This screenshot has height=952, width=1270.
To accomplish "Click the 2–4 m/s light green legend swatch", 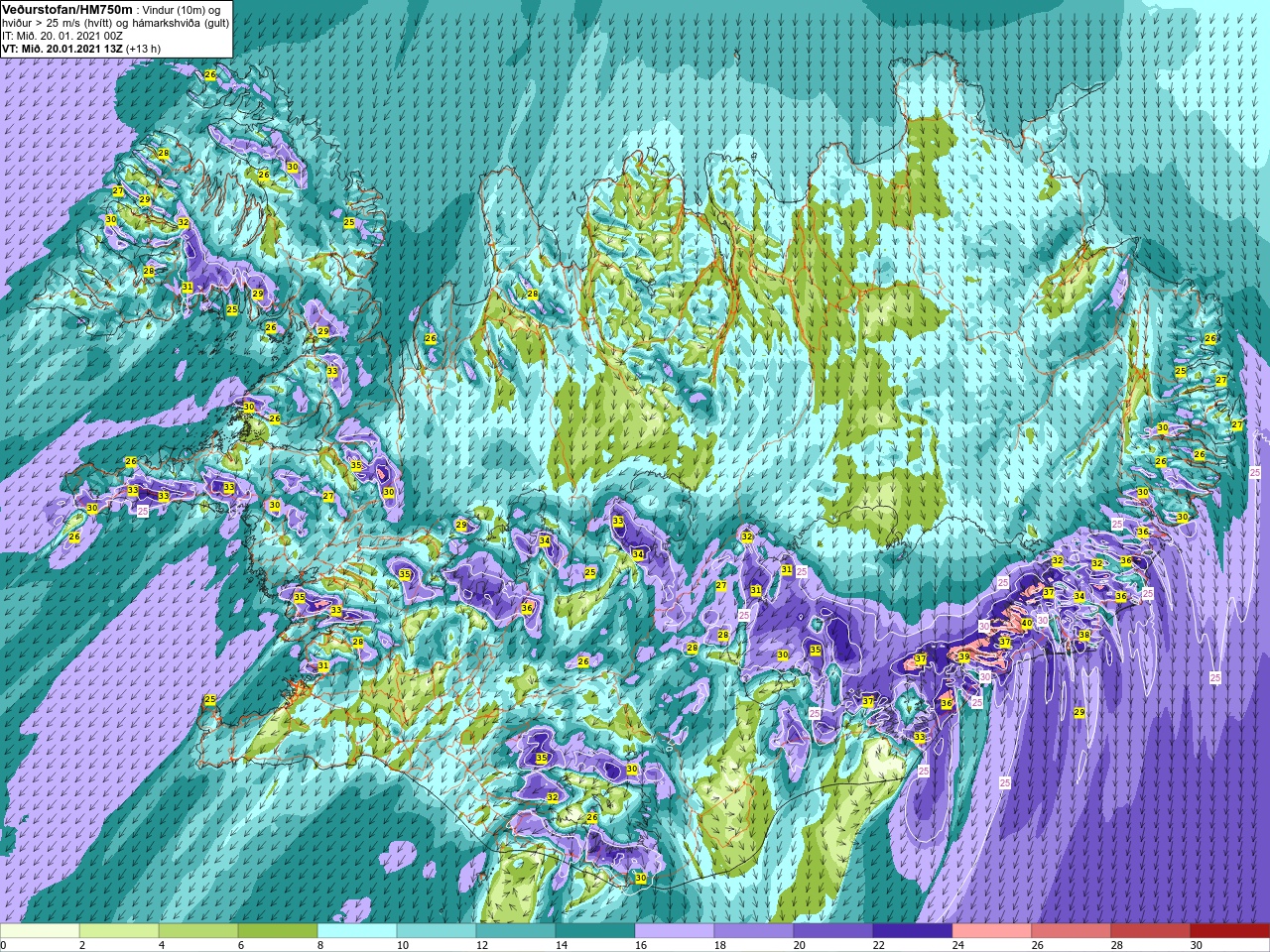I will click(x=119, y=930).
